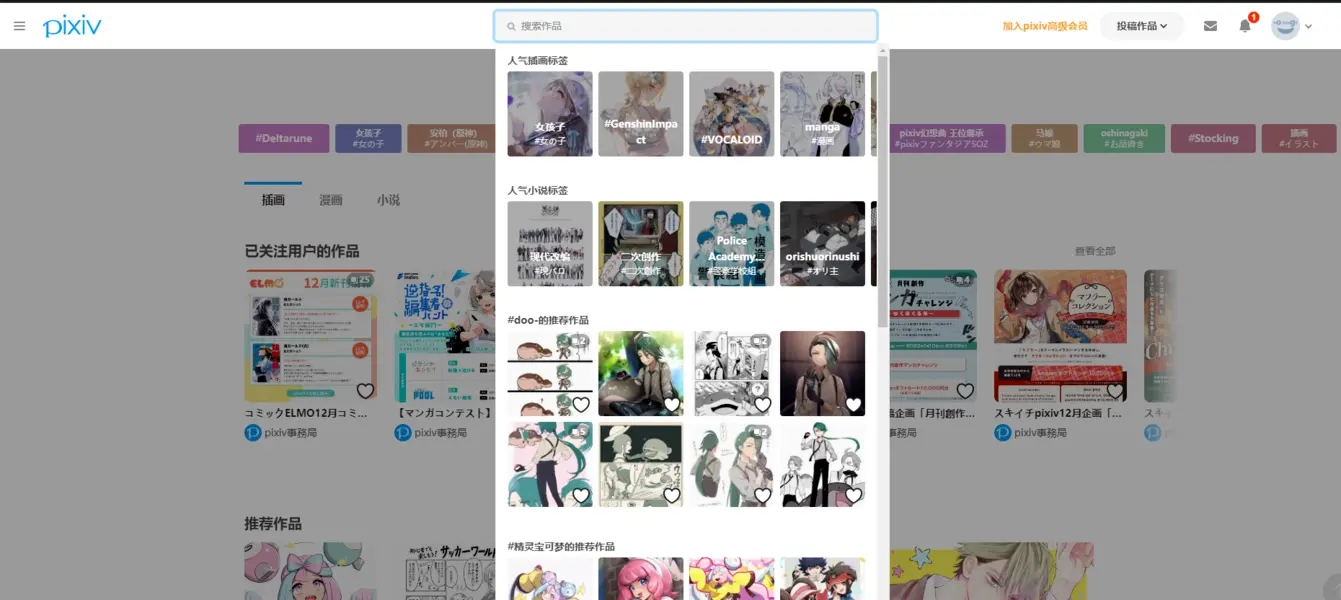Click the 搜索作品 search field
This screenshot has height=600, width=1341.
click(690, 26)
